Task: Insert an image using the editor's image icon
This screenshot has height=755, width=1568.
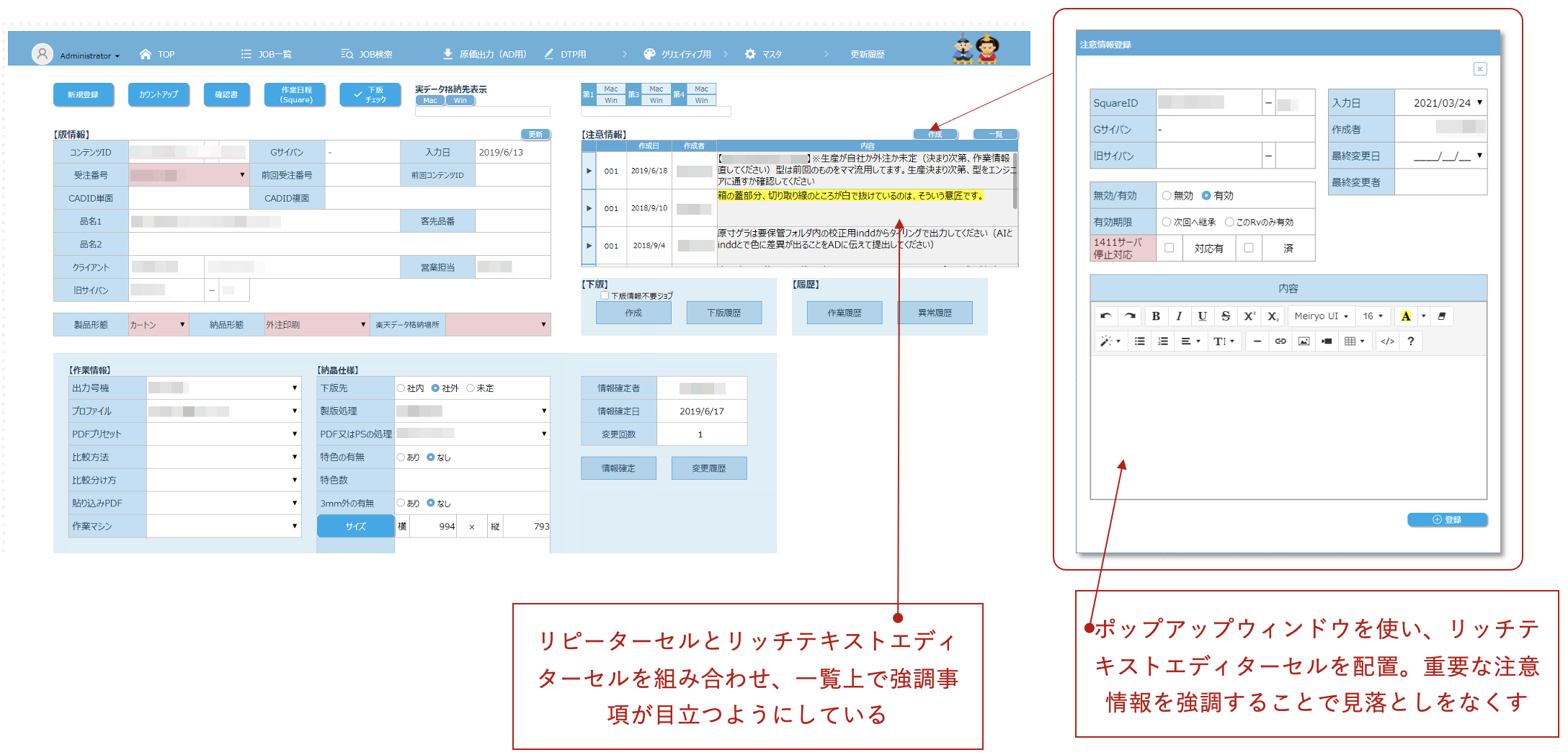Action: 1304,341
